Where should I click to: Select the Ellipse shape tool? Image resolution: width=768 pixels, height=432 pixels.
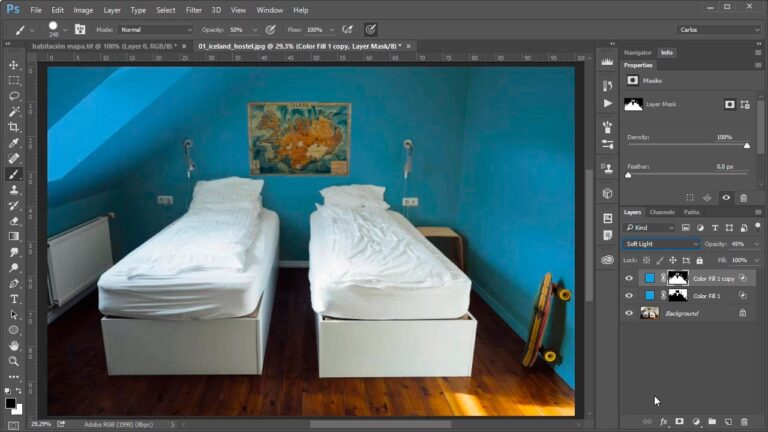14,330
